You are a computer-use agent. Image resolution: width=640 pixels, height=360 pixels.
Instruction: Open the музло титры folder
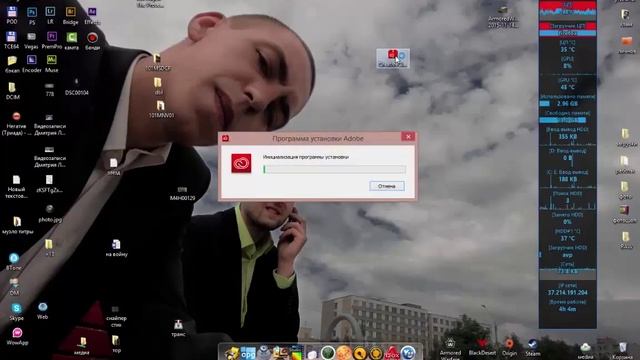(17, 225)
